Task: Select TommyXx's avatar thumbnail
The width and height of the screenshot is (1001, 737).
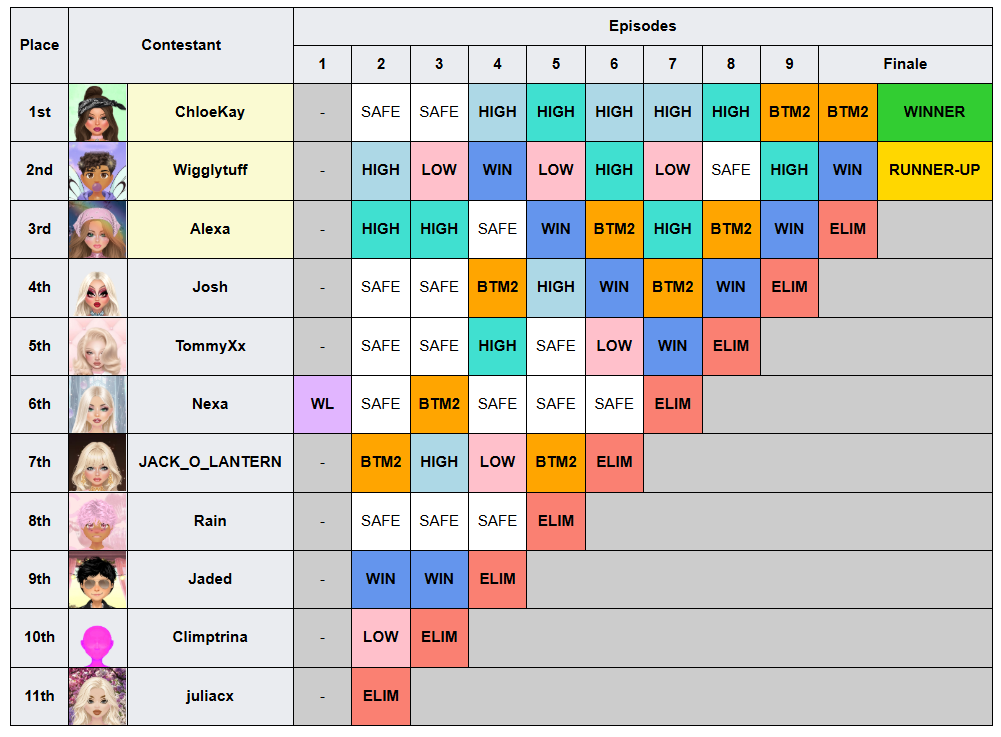Action: click(98, 346)
